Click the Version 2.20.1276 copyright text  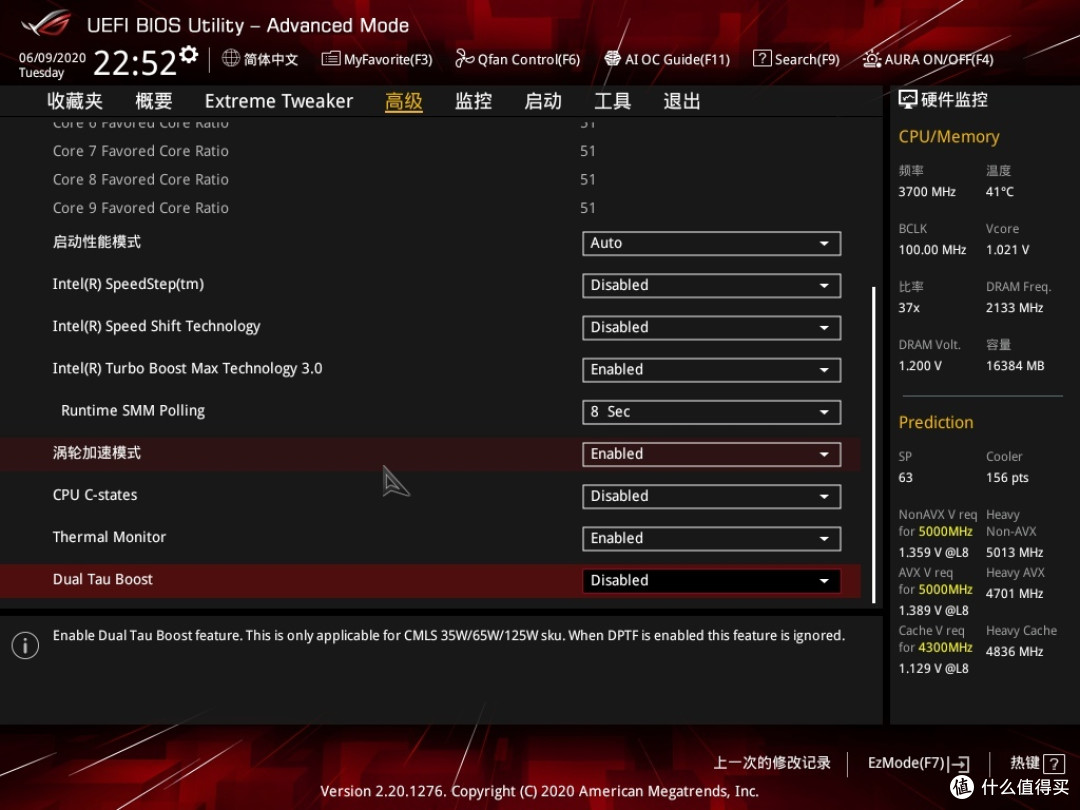(x=539, y=791)
